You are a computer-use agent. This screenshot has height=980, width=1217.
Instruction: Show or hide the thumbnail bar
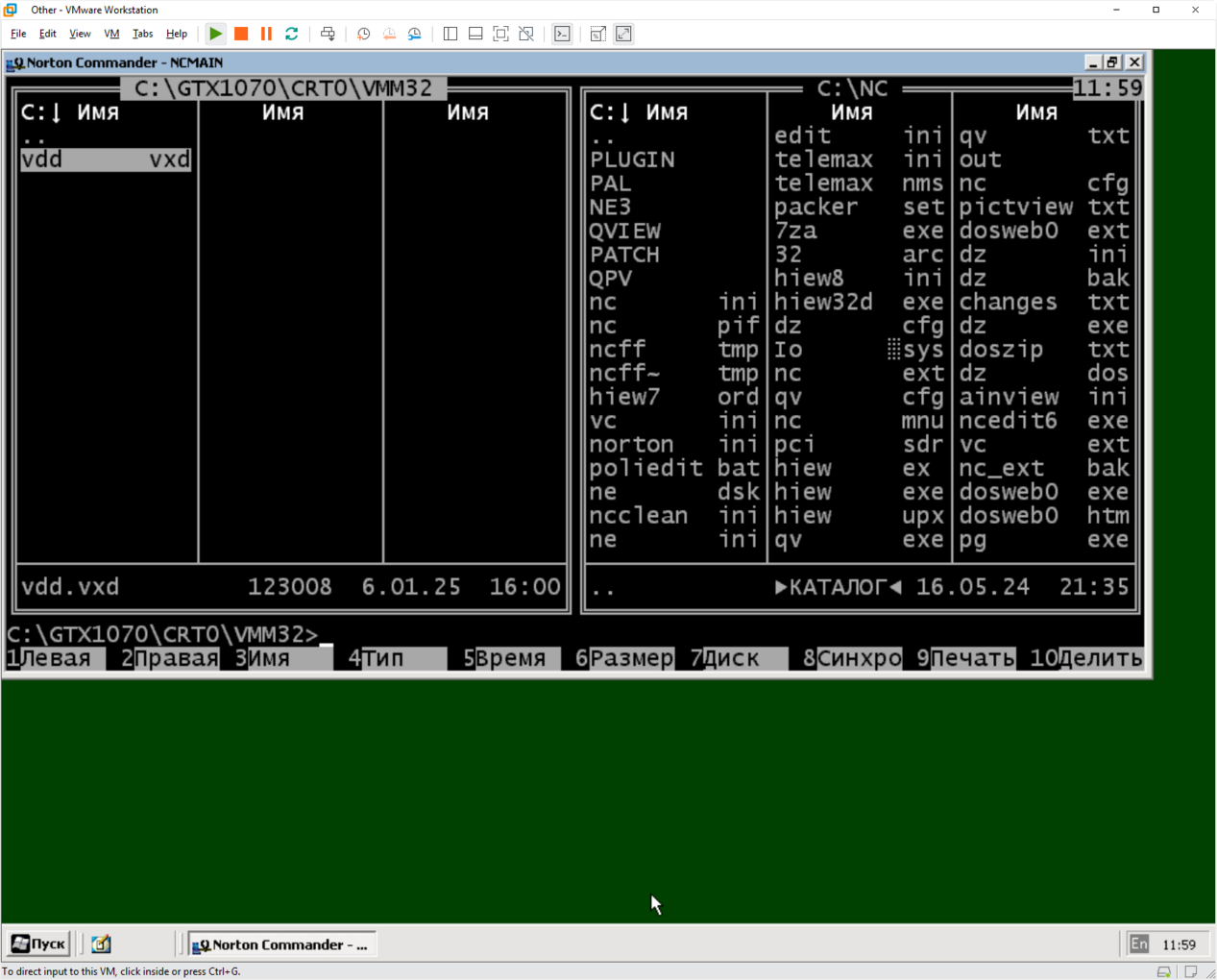coord(475,34)
